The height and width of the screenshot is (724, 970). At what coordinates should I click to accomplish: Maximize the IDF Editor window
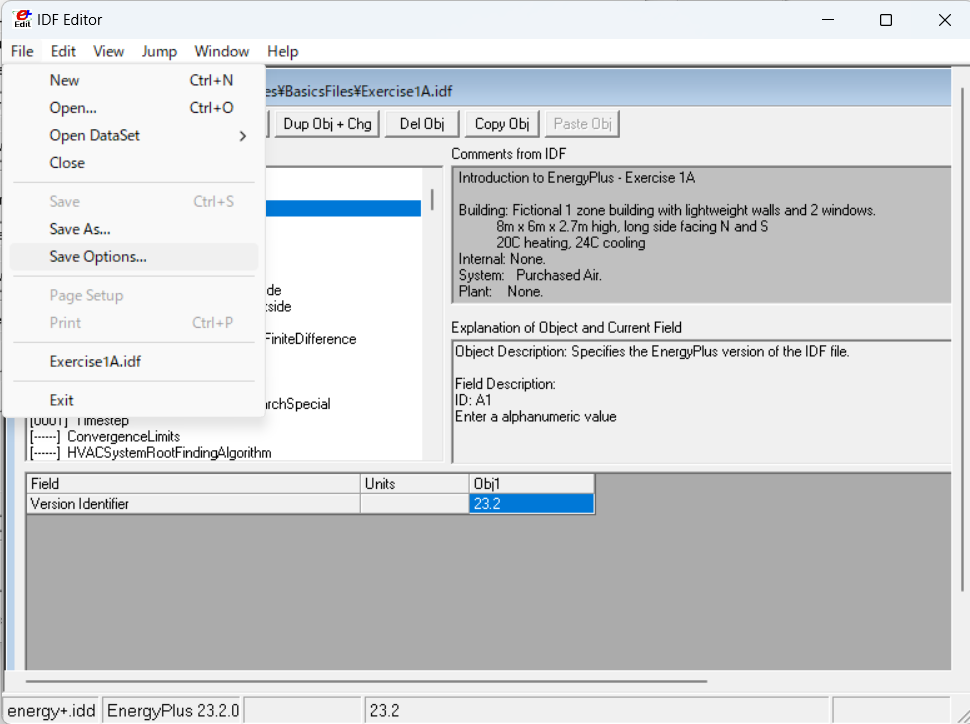(x=886, y=20)
